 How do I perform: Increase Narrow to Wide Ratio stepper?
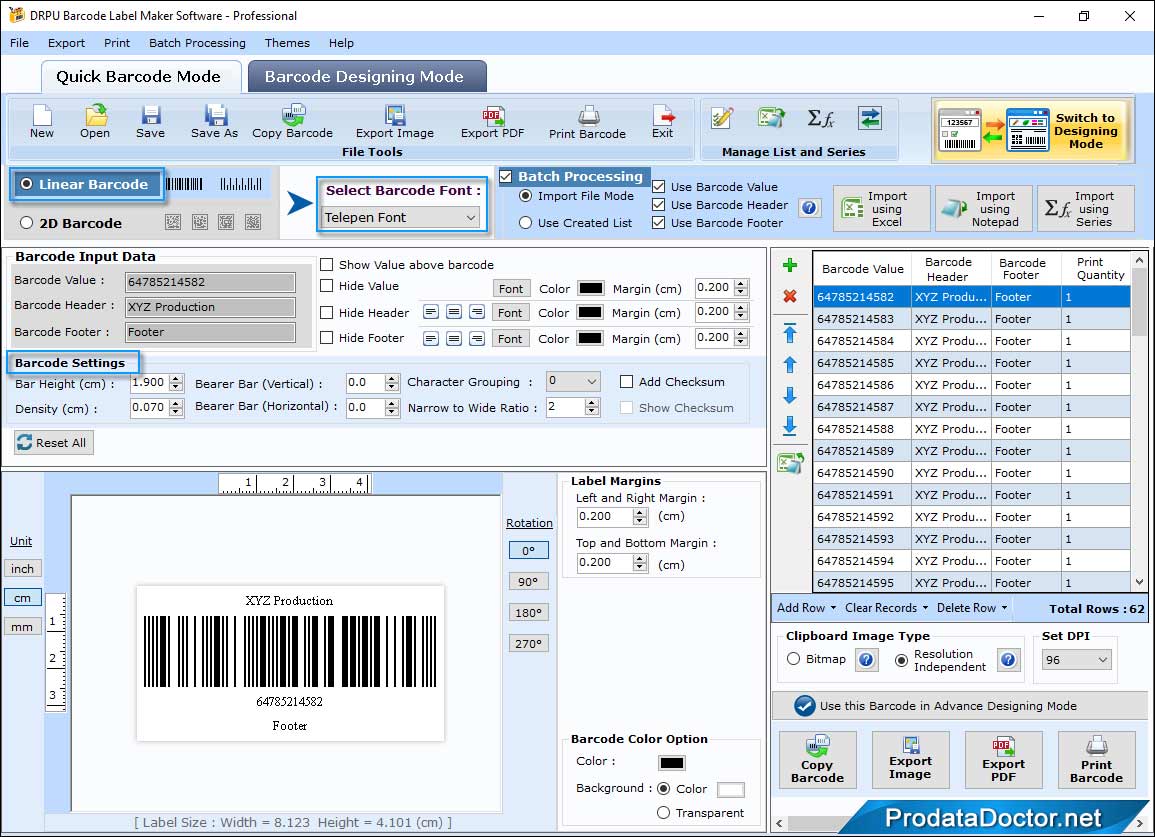click(591, 403)
